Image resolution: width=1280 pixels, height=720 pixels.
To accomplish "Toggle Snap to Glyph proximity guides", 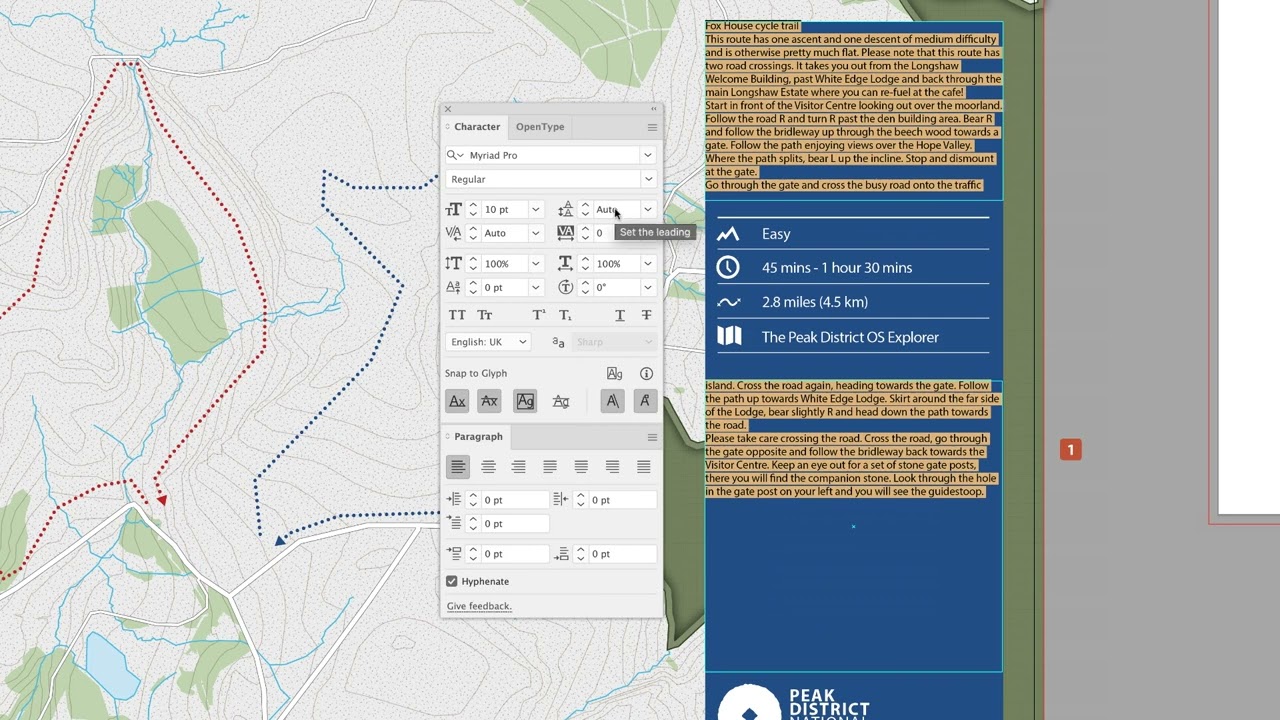I will (x=561, y=401).
